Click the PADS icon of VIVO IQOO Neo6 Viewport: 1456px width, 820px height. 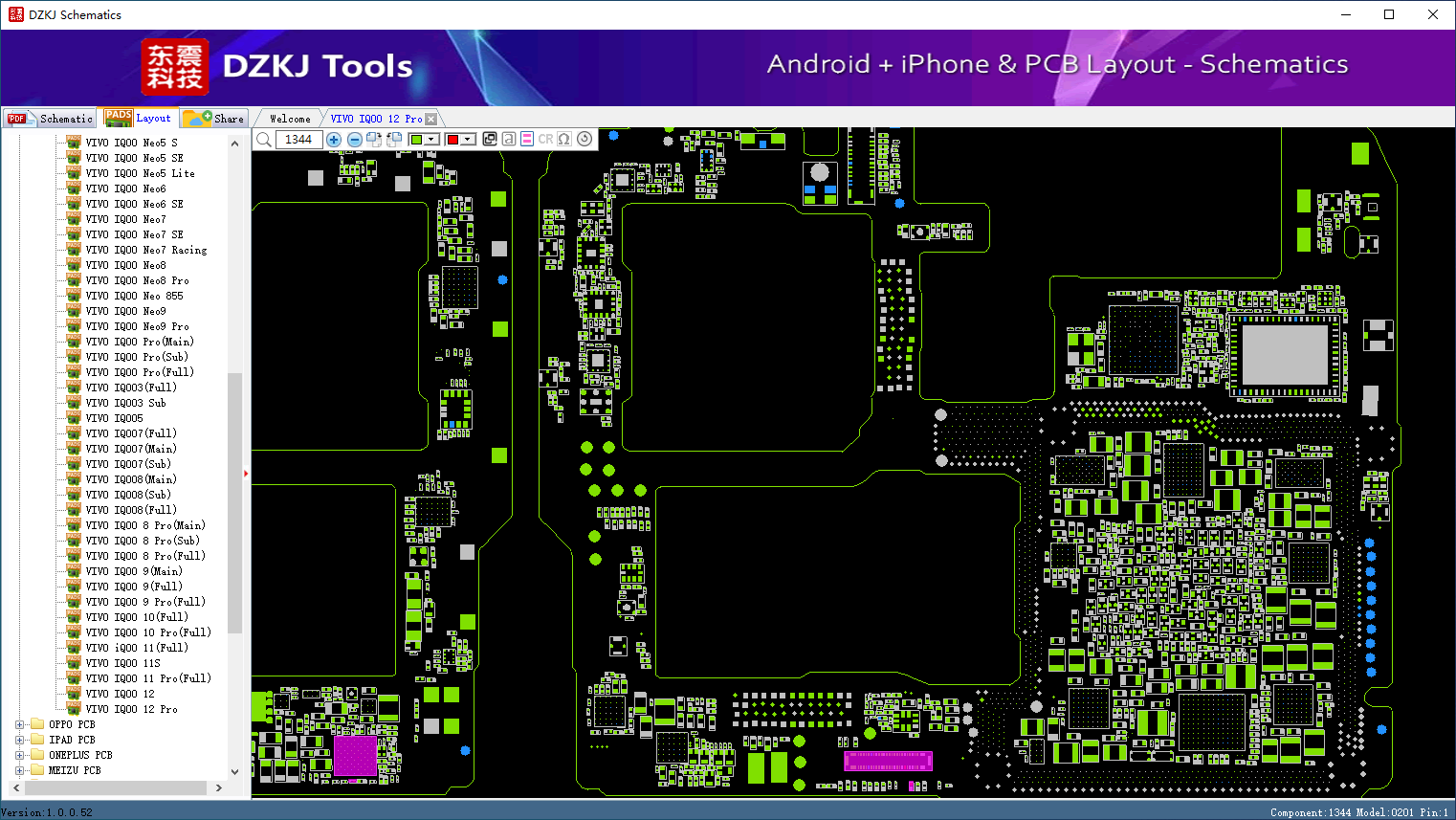(74, 188)
